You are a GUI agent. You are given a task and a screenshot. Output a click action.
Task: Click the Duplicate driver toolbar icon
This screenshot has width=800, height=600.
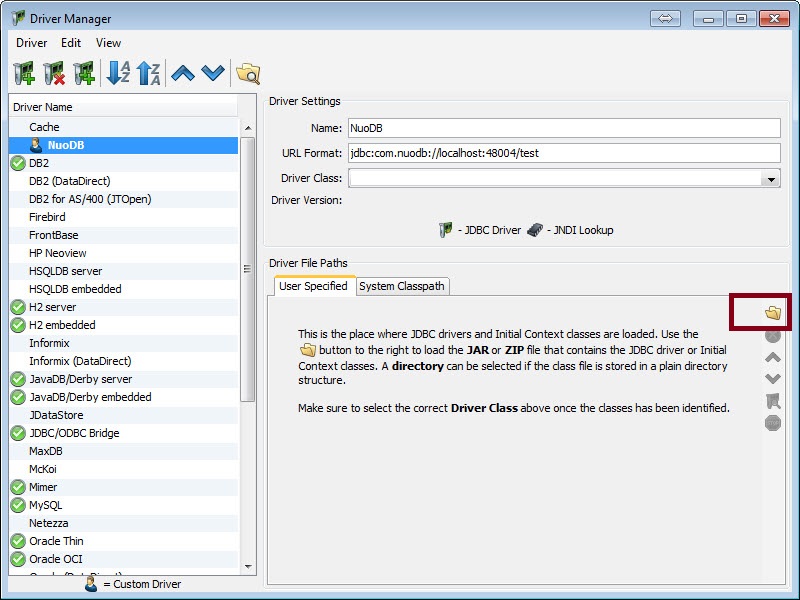click(x=84, y=73)
